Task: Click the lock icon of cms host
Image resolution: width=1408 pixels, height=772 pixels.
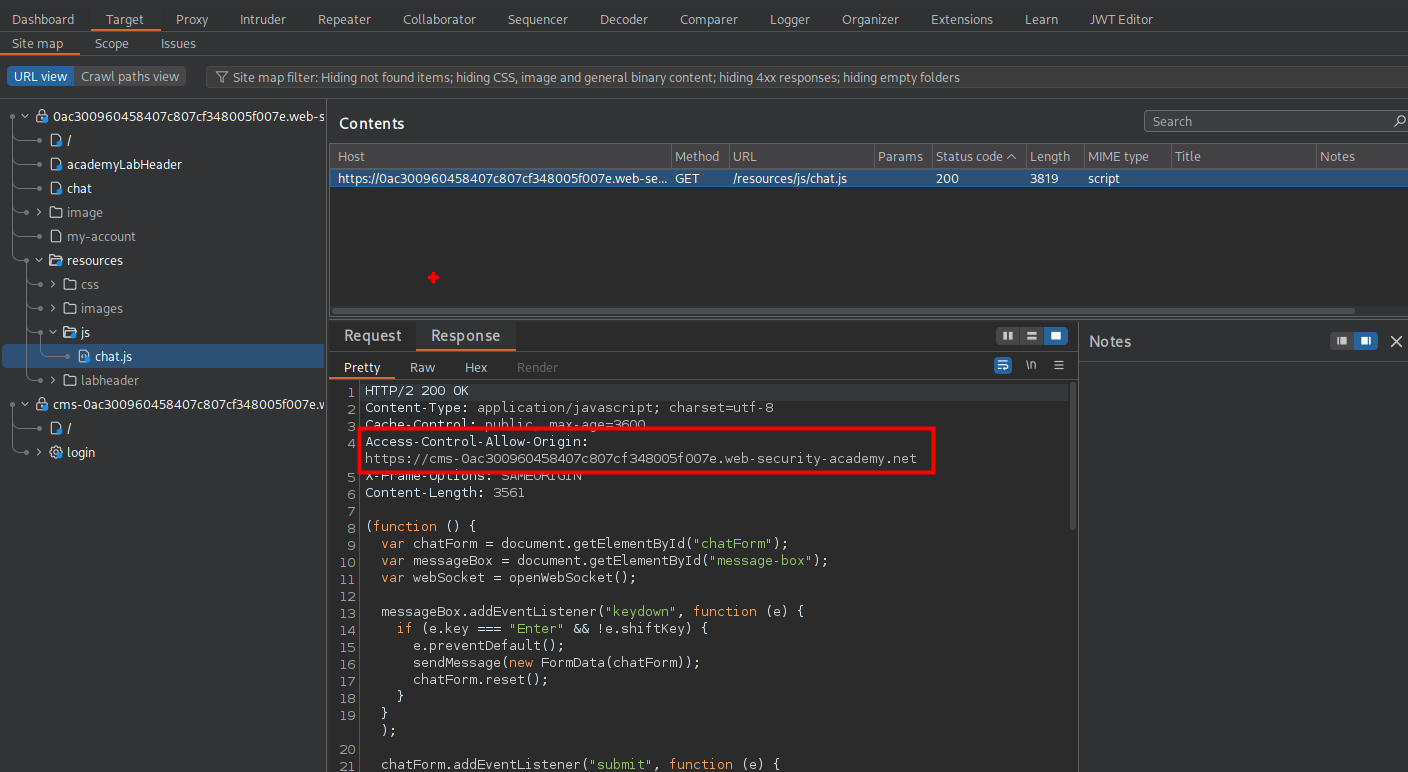Action: pyautogui.click(x=42, y=404)
